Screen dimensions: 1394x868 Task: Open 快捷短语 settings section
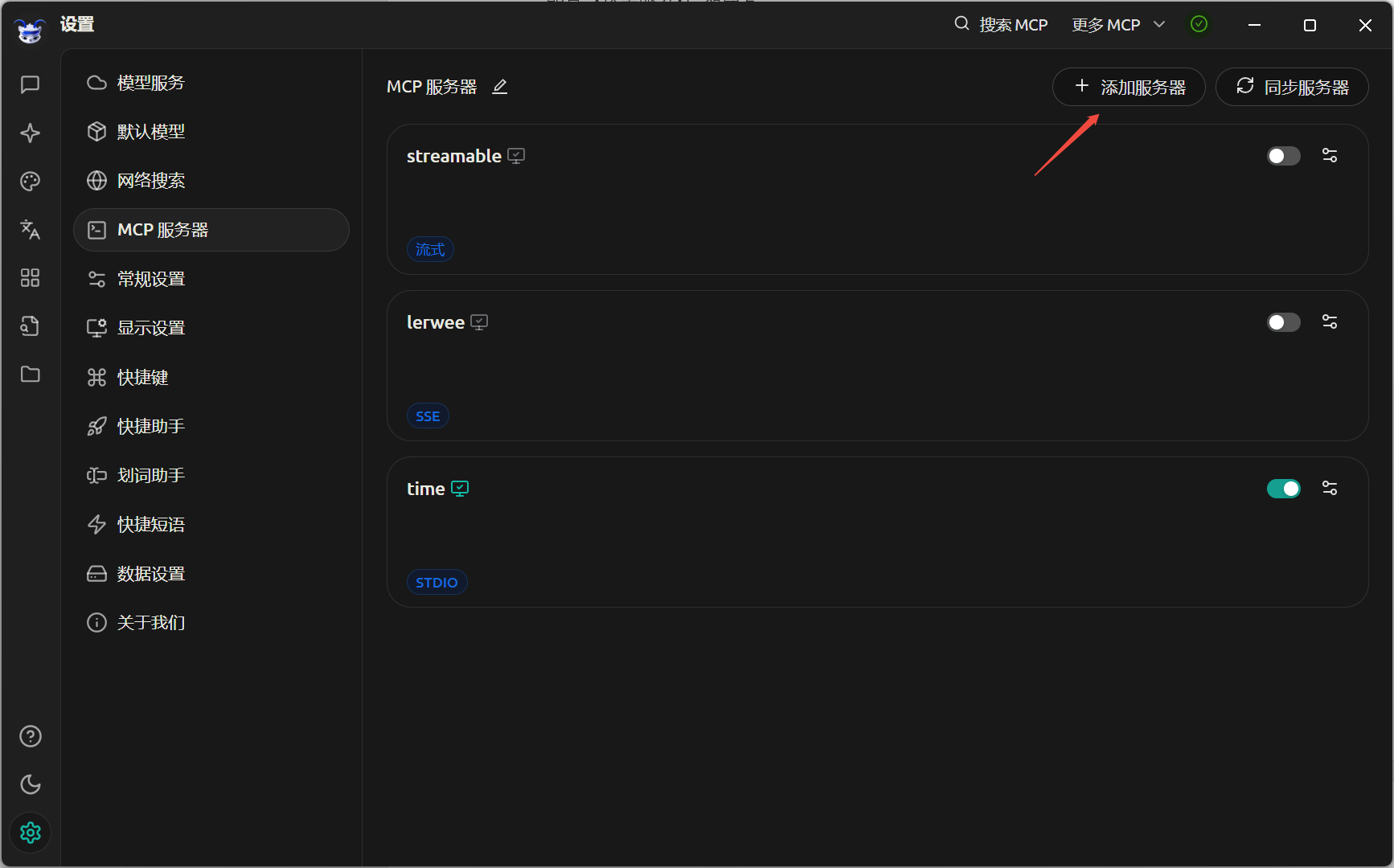coord(211,524)
